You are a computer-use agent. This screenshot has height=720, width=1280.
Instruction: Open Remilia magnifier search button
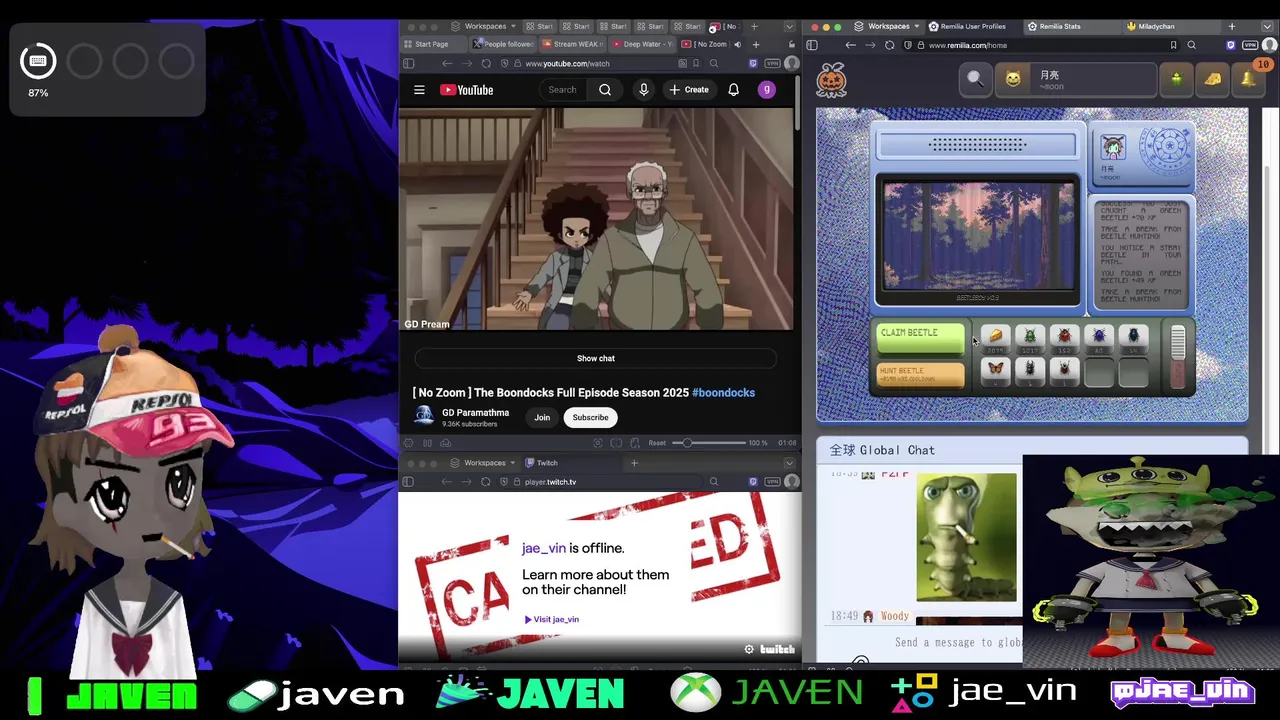tap(975, 79)
